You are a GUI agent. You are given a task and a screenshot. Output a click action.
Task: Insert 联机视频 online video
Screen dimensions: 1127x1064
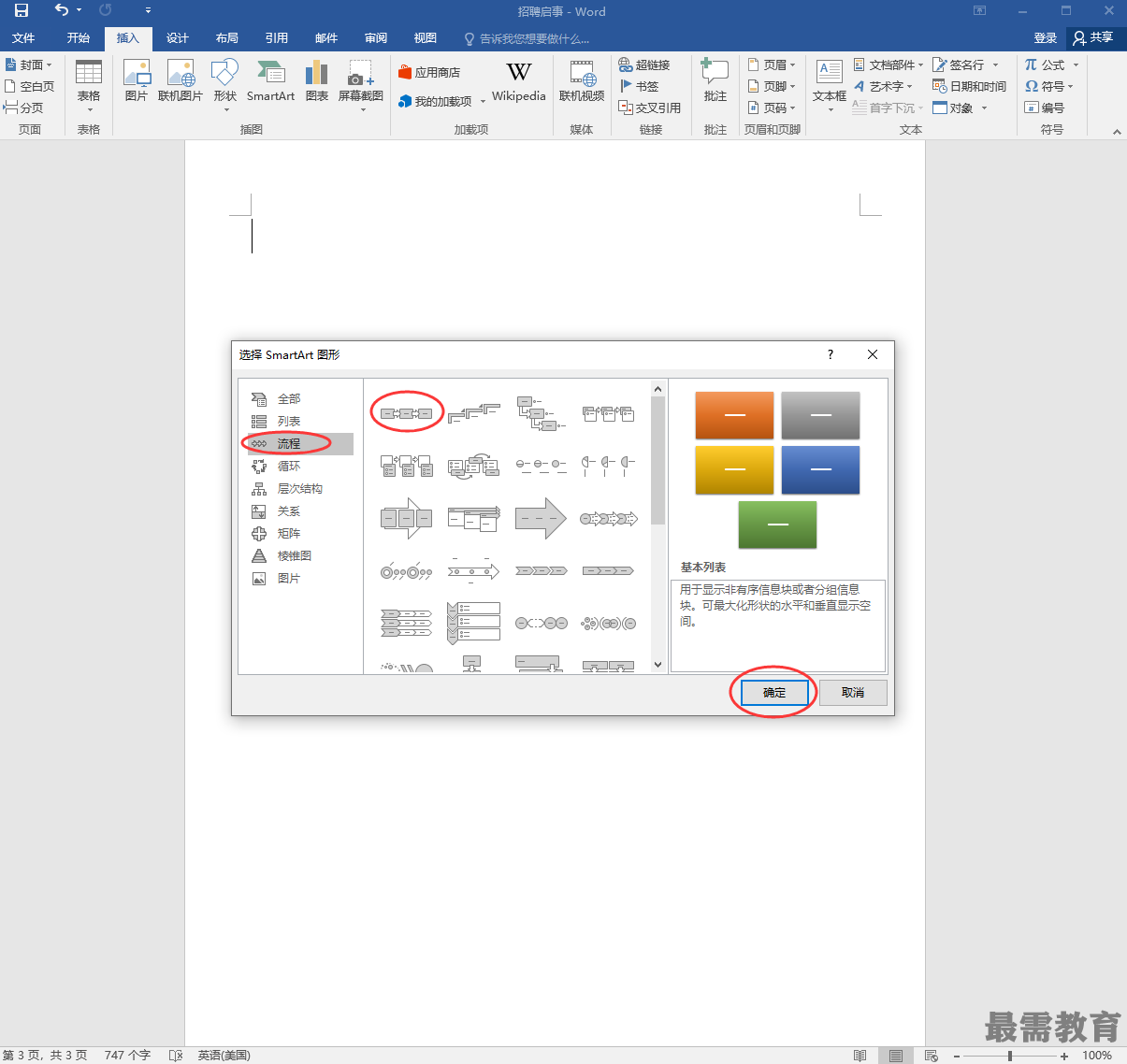(x=582, y=81)
